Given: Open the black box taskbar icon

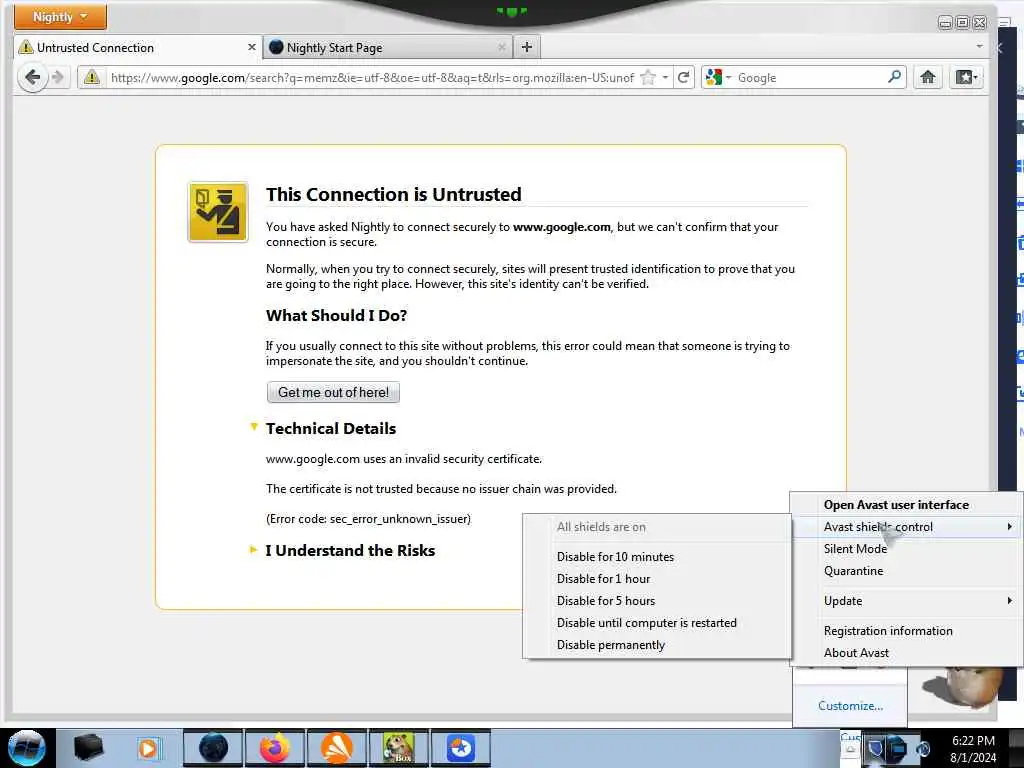Looking at the screenshot, I should (88, 748).
